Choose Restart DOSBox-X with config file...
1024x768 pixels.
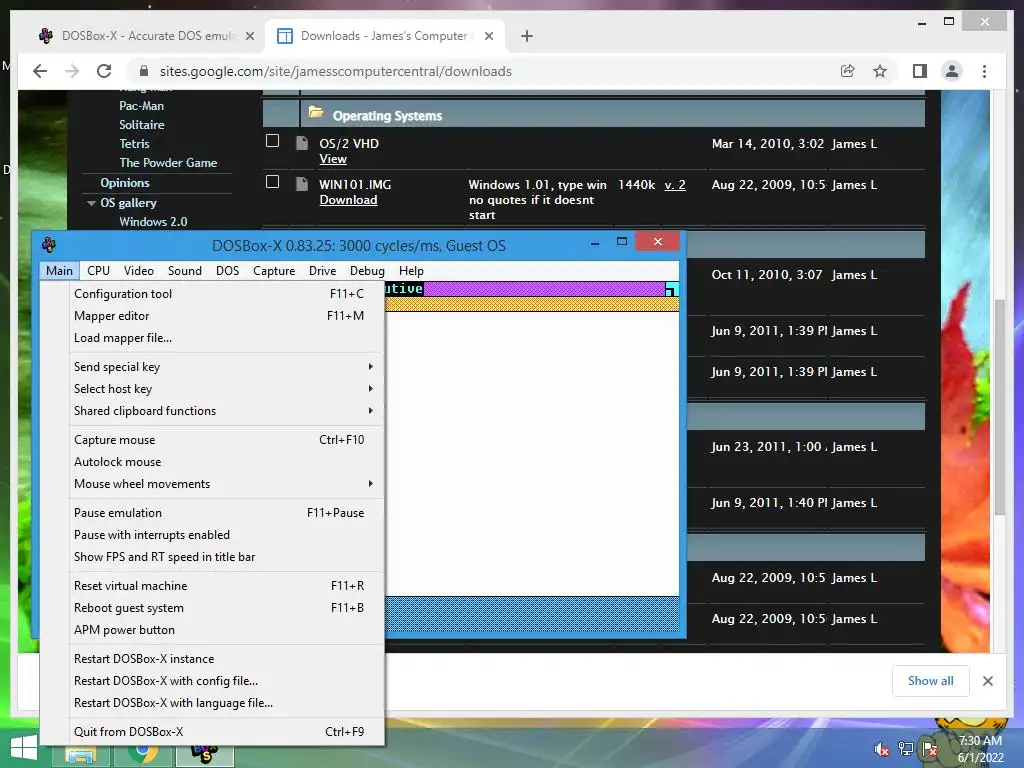[x=227, y=681]
